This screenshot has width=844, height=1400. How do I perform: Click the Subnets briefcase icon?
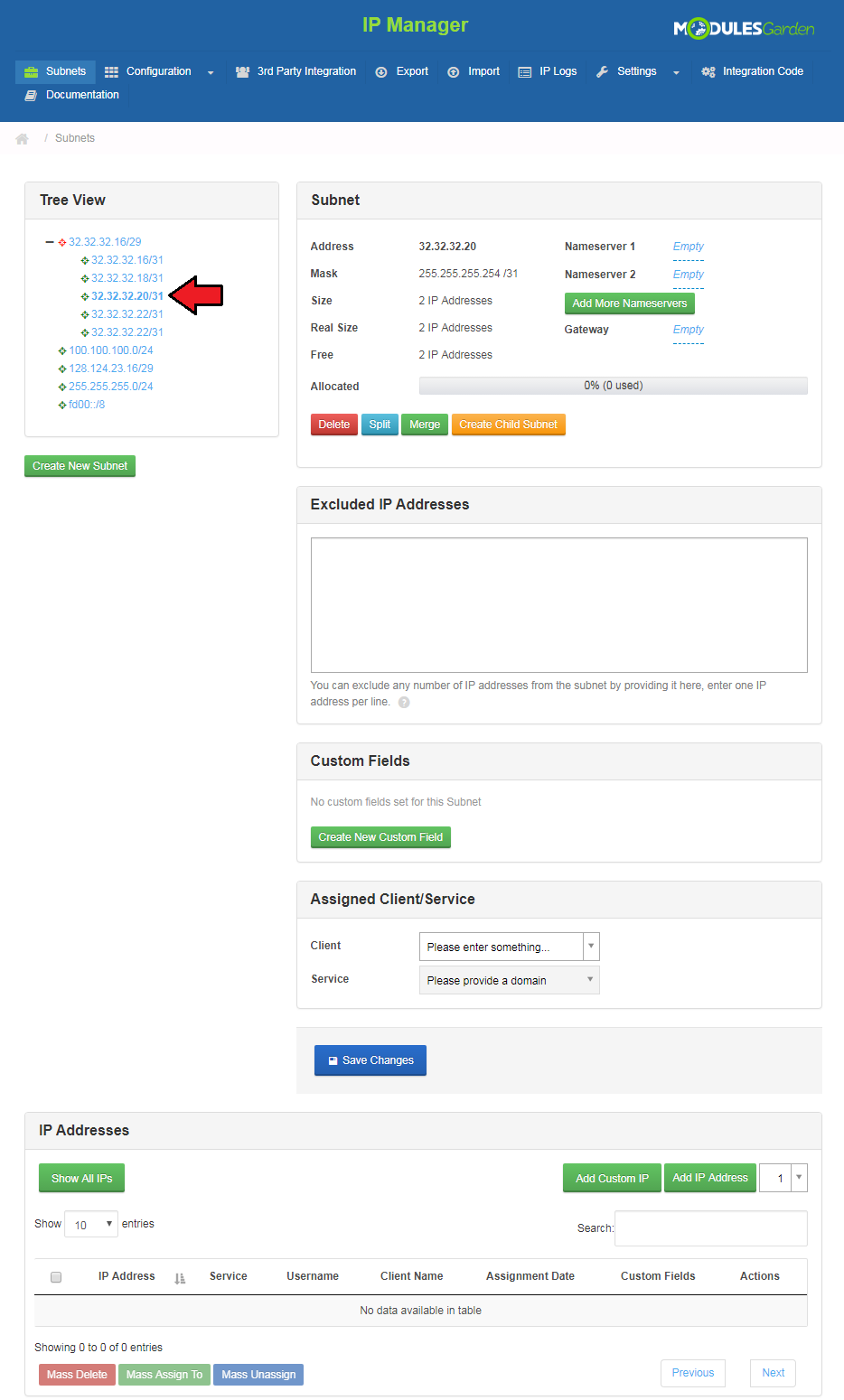[31, 71]
